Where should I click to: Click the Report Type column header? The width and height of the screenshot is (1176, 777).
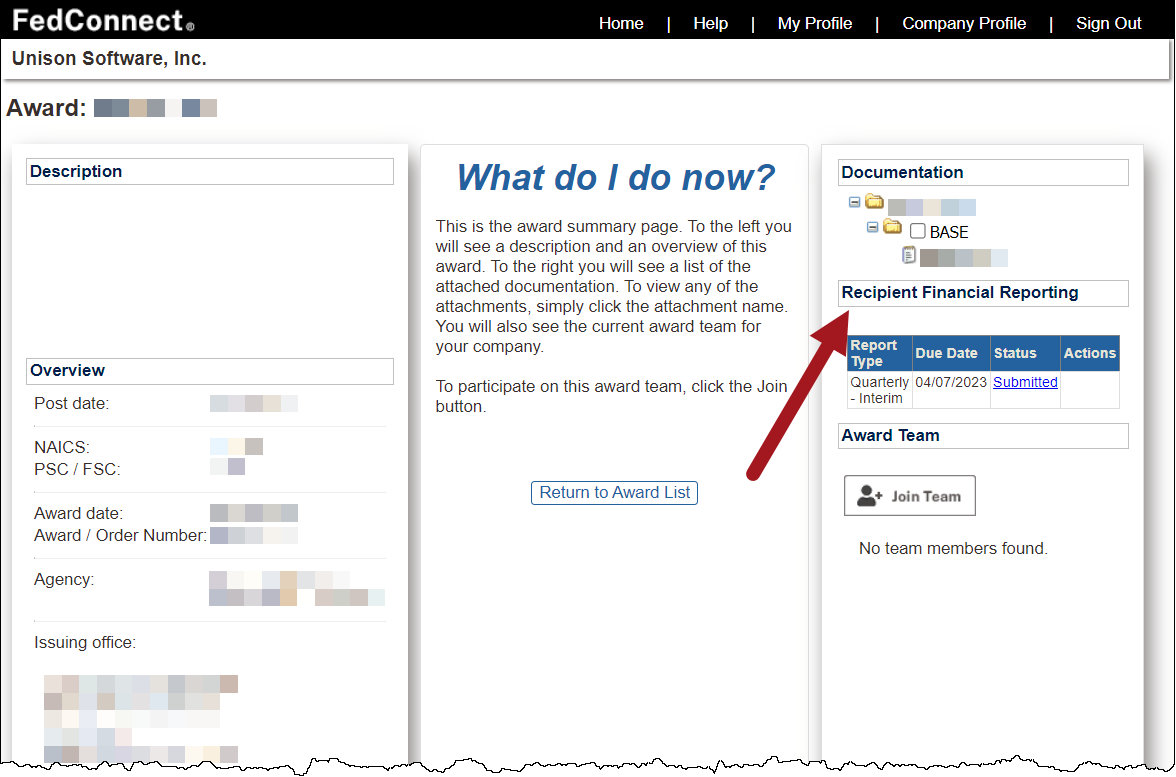coord(874,353)
